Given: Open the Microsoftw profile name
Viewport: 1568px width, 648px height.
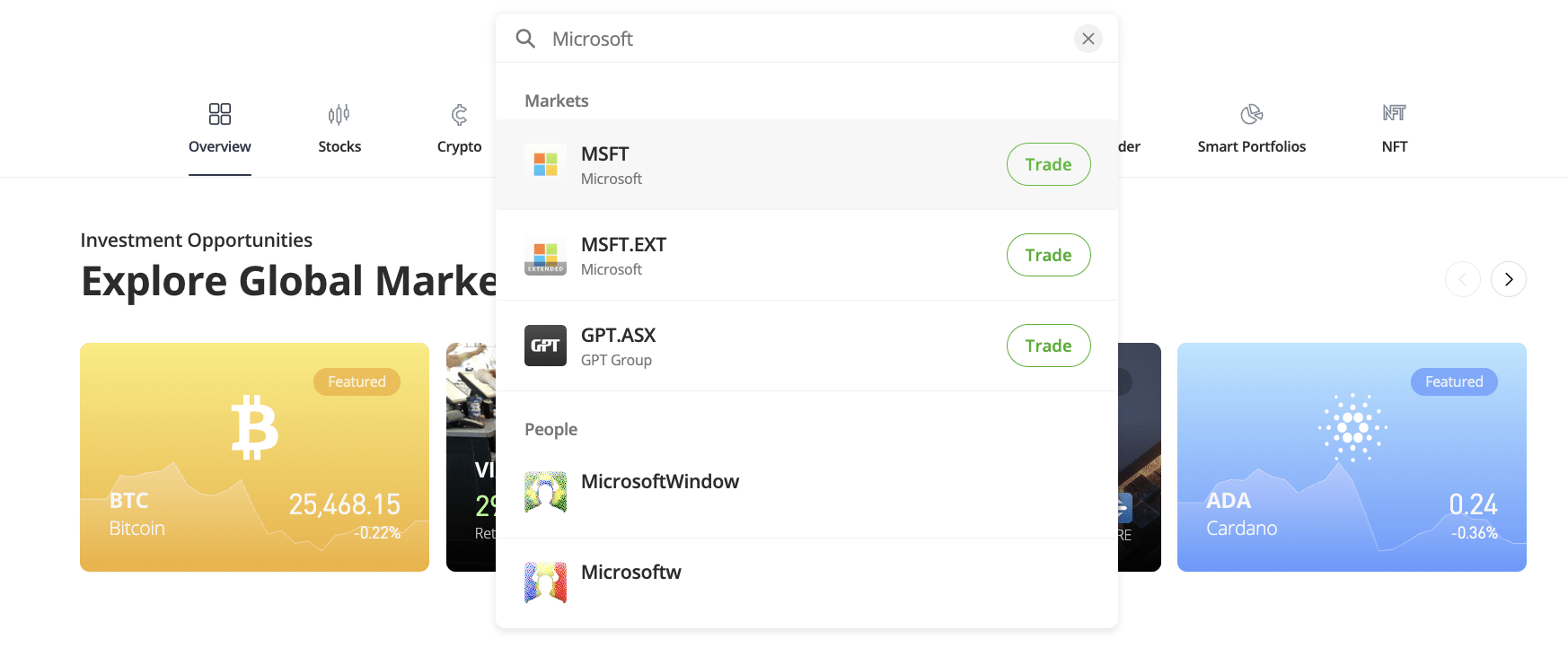Looking at the screenshot, I should [x=631, y=573].
